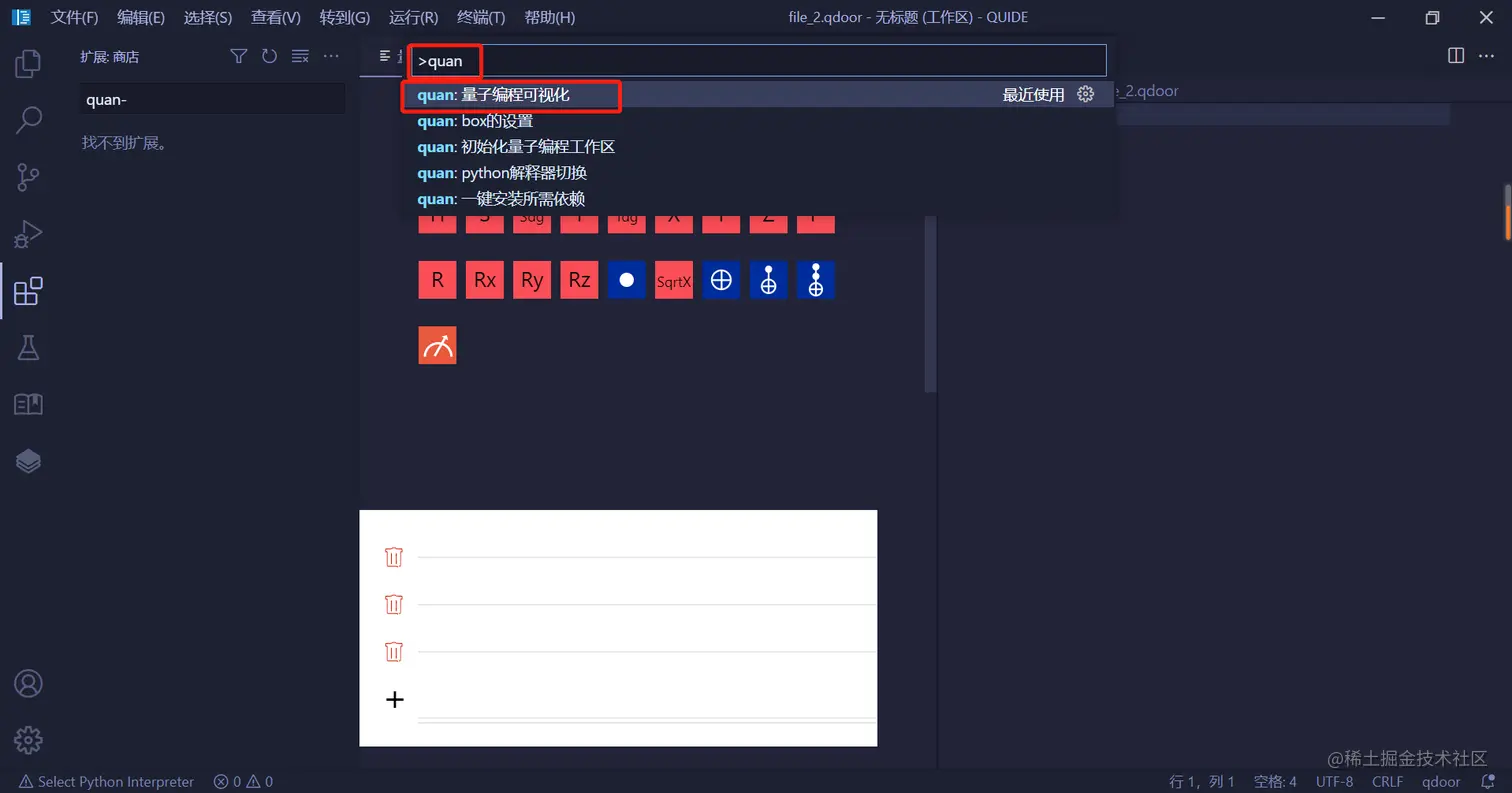The height and width of the screenshot is (793, 1512).
Task: Open the Manage gear in activity bar
Action: 28,740
